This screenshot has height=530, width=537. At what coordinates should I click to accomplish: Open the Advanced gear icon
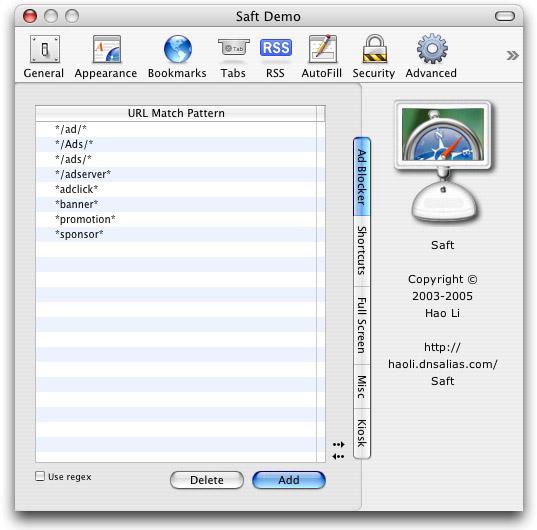432,49
